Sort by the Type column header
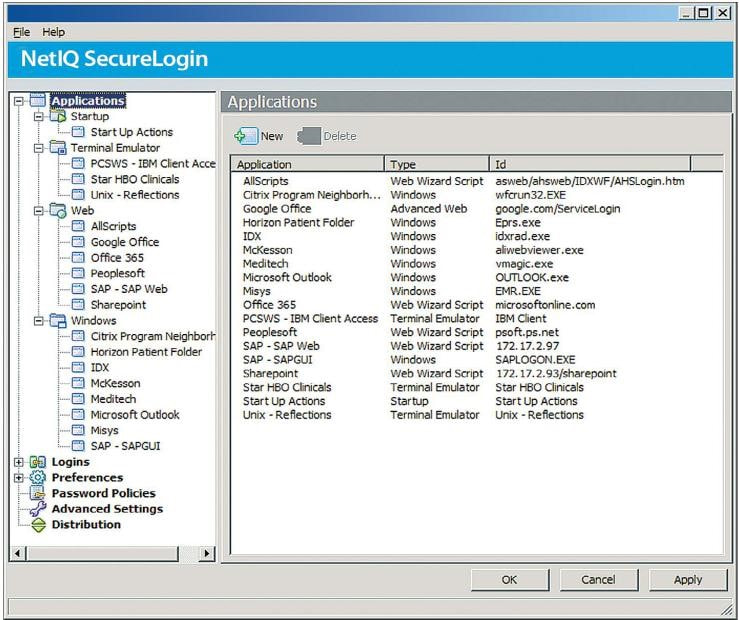 (x=437, y=164)
